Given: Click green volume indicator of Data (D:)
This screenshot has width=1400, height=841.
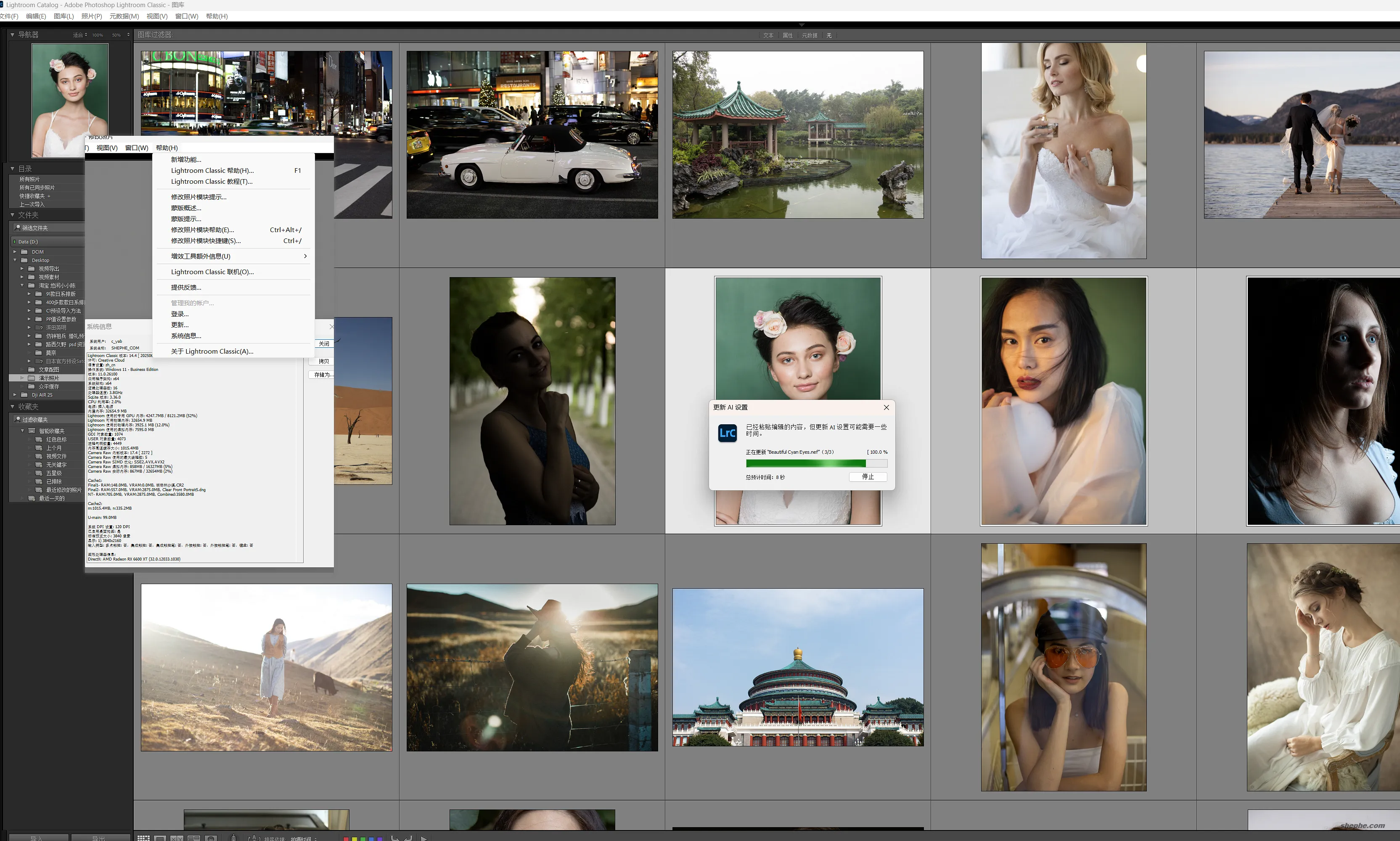Looking at the screenshot, I should [x=14, y=241].
